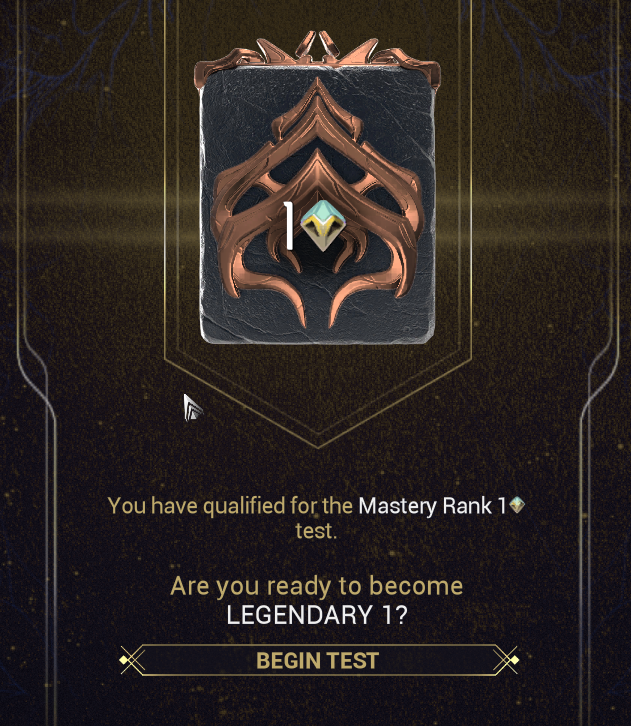Click the right diamond ornament of Begin Test

point(513,660)
